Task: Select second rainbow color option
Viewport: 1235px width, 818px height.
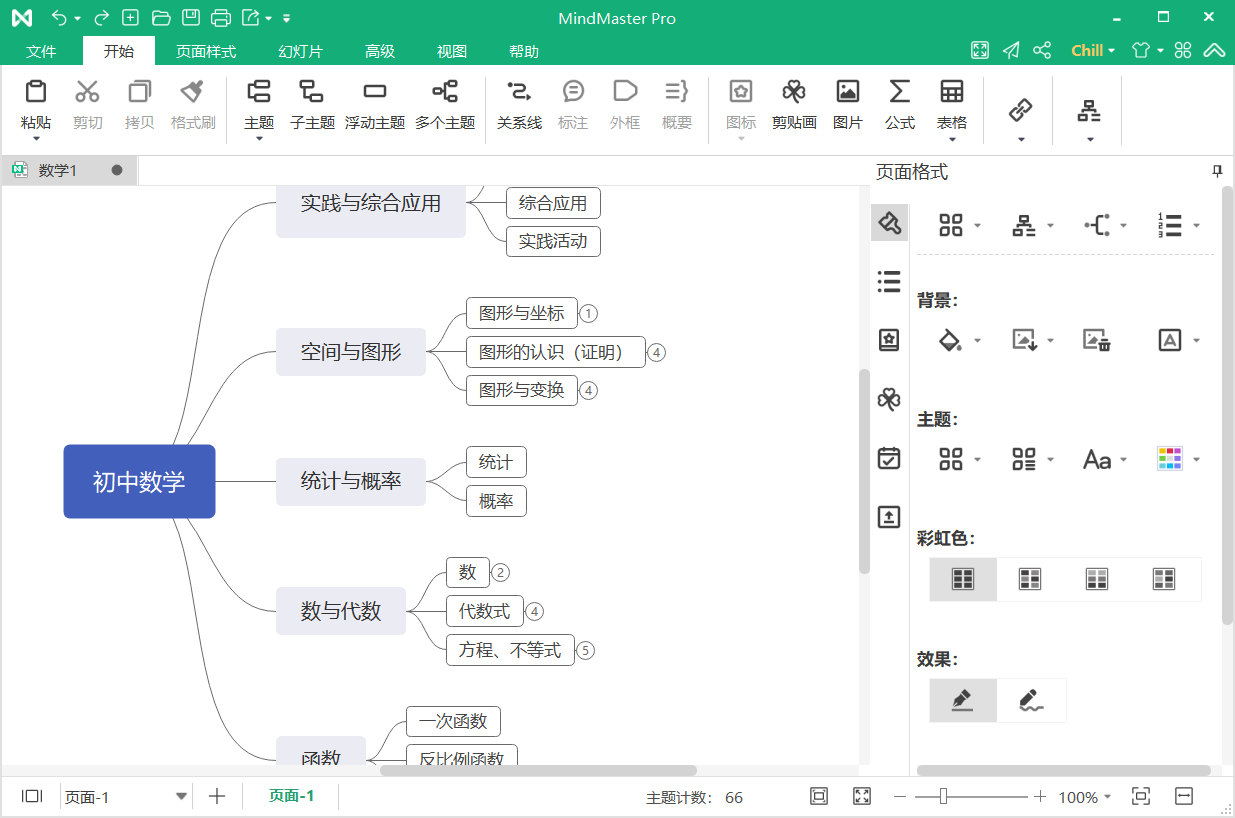Action: click(x=1030, y=579)
